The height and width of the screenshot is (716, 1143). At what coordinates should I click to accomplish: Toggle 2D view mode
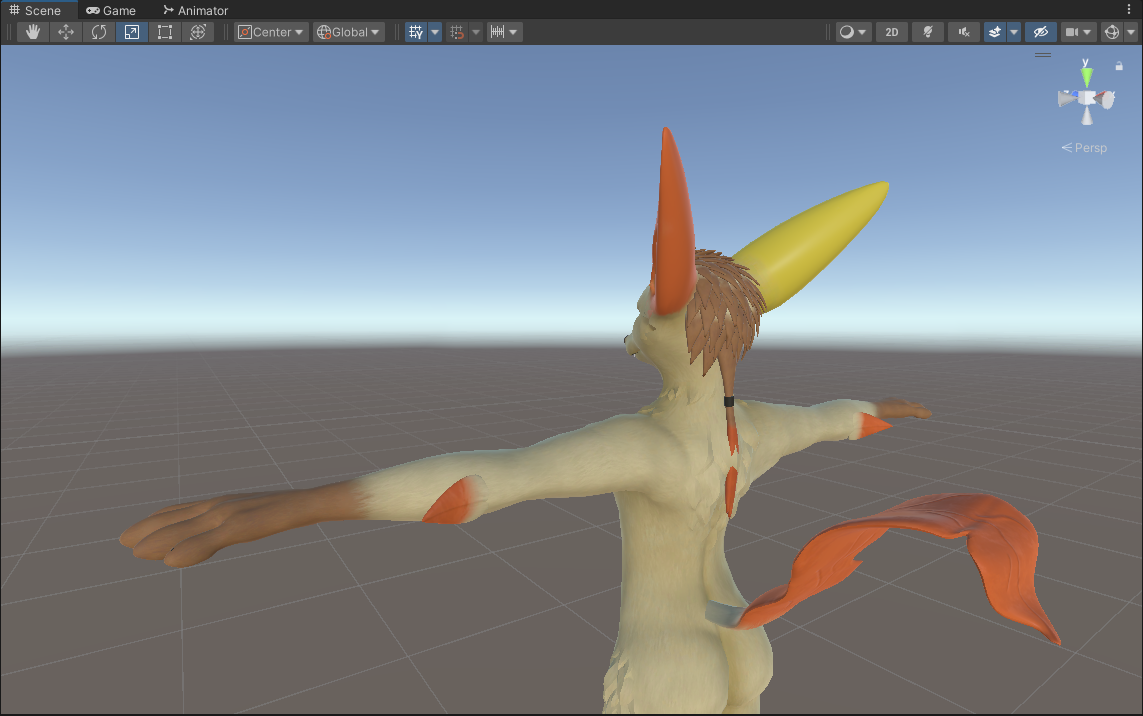click(892, 32)
